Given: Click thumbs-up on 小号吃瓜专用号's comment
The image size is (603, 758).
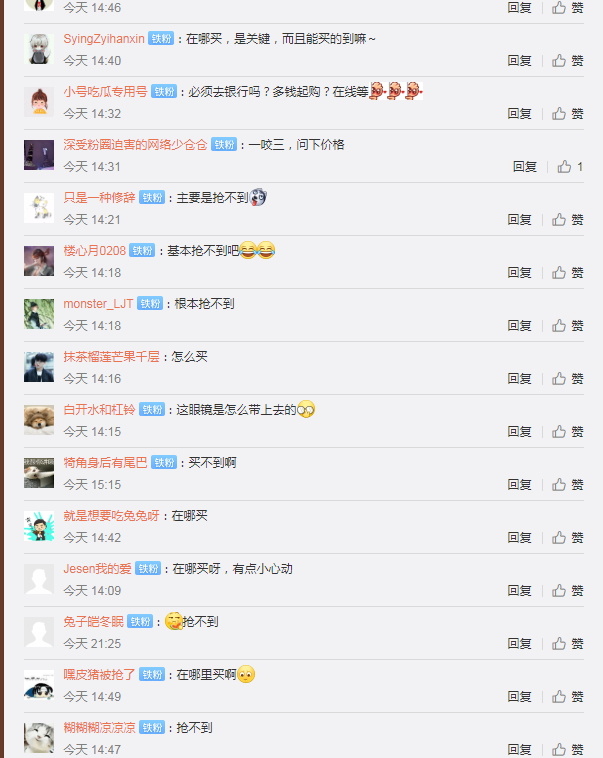Looking at the screenshot, I should (567, 114).
